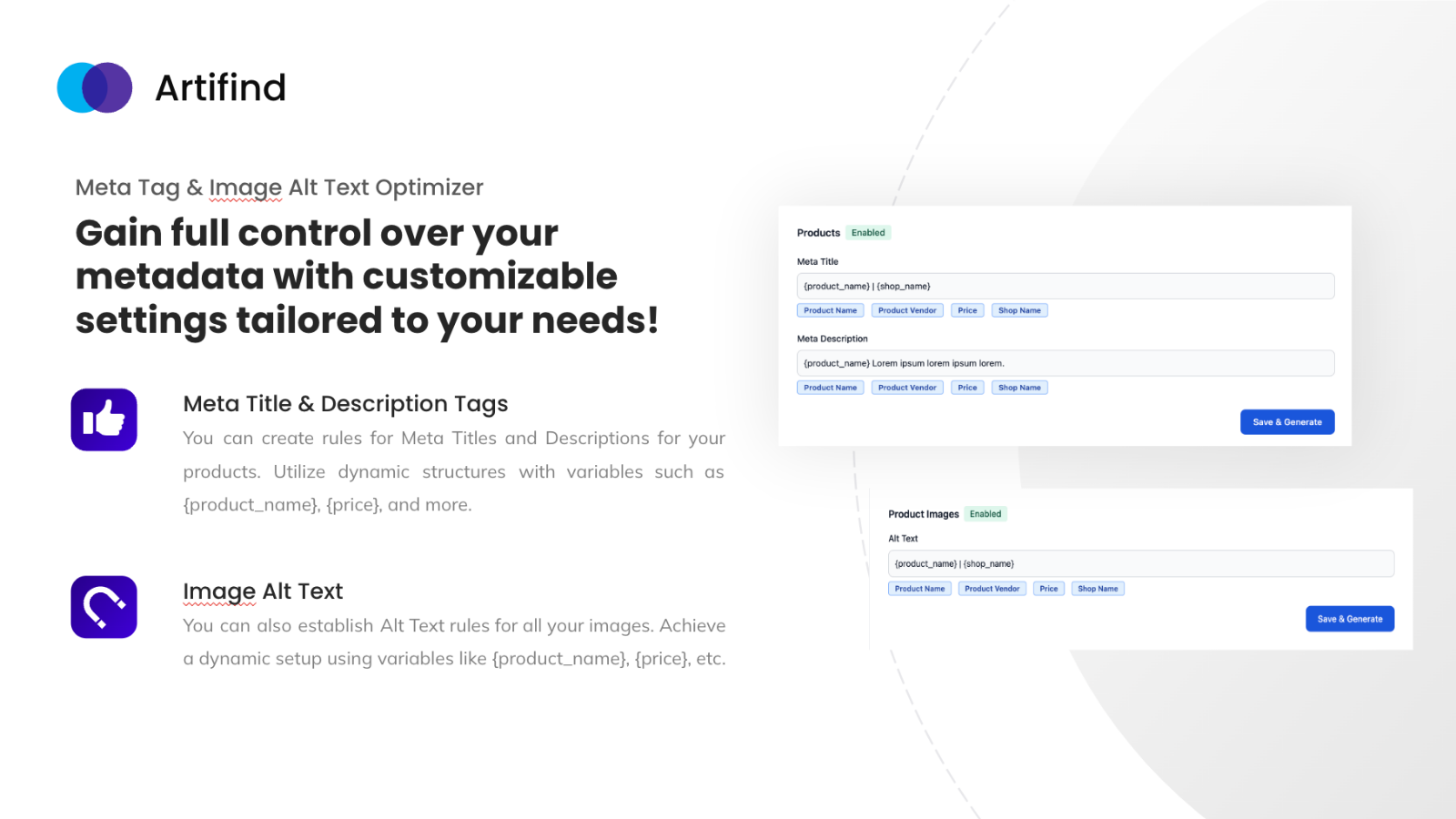
Task: Add Price variable under Meta Description
Action: [967, 388]
